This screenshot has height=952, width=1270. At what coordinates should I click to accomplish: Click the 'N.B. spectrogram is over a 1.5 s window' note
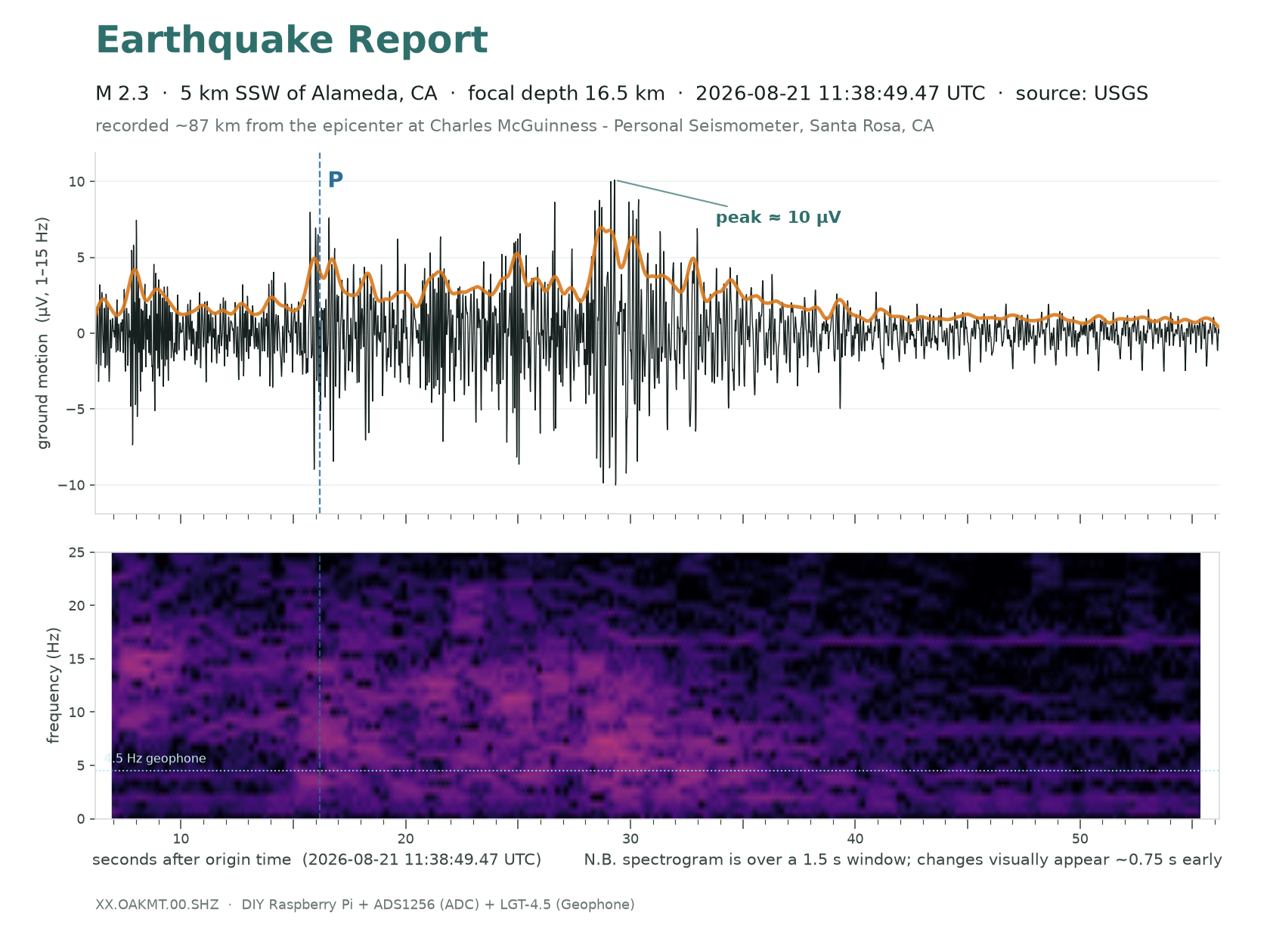[x=903, y=860]
